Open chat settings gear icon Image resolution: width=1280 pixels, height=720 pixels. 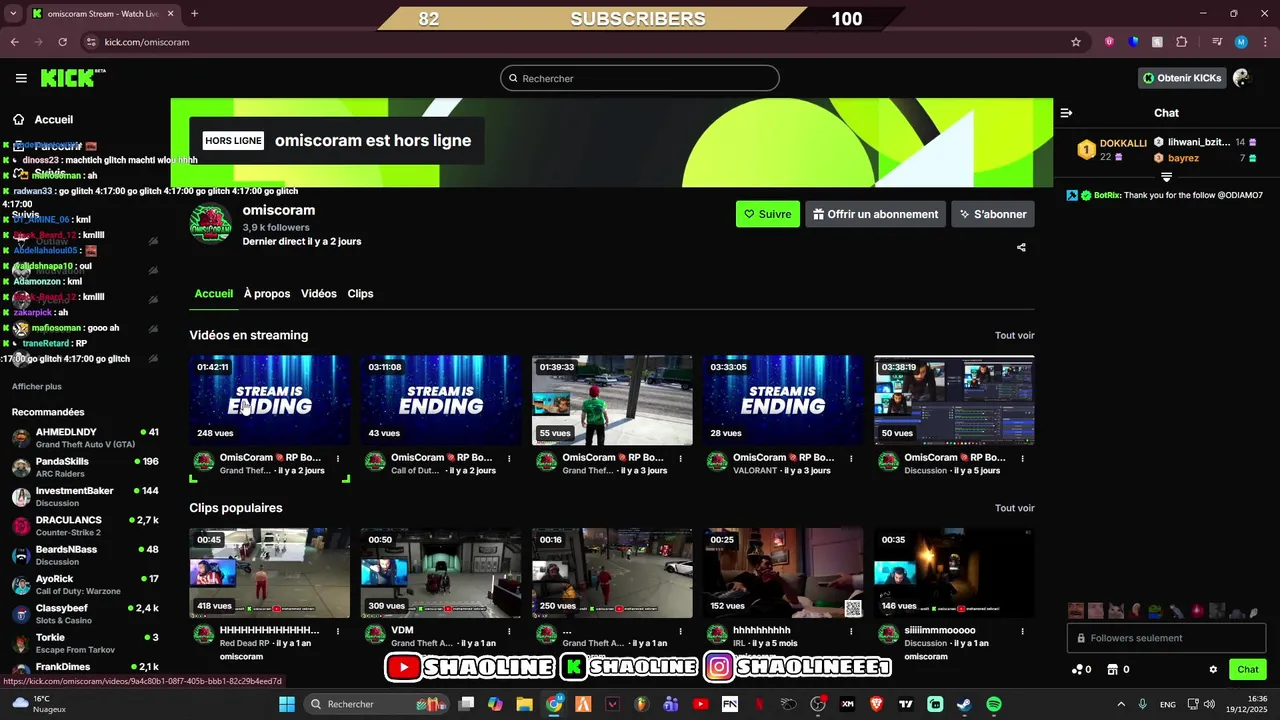coord(1213,670)
